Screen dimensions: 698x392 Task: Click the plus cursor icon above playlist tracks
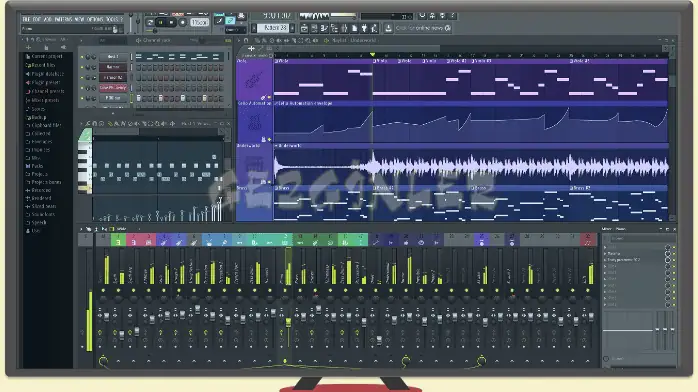click(252, 48)
